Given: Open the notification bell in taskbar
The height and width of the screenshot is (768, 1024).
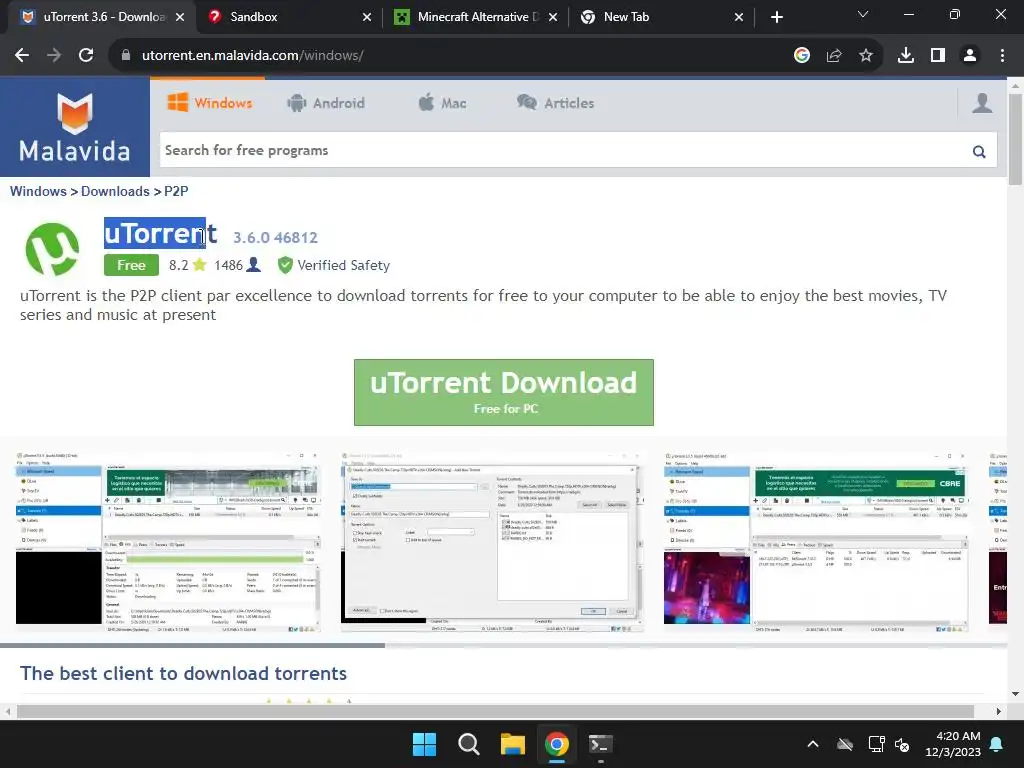Looking at the screenshot, I should tap(997, 744).
